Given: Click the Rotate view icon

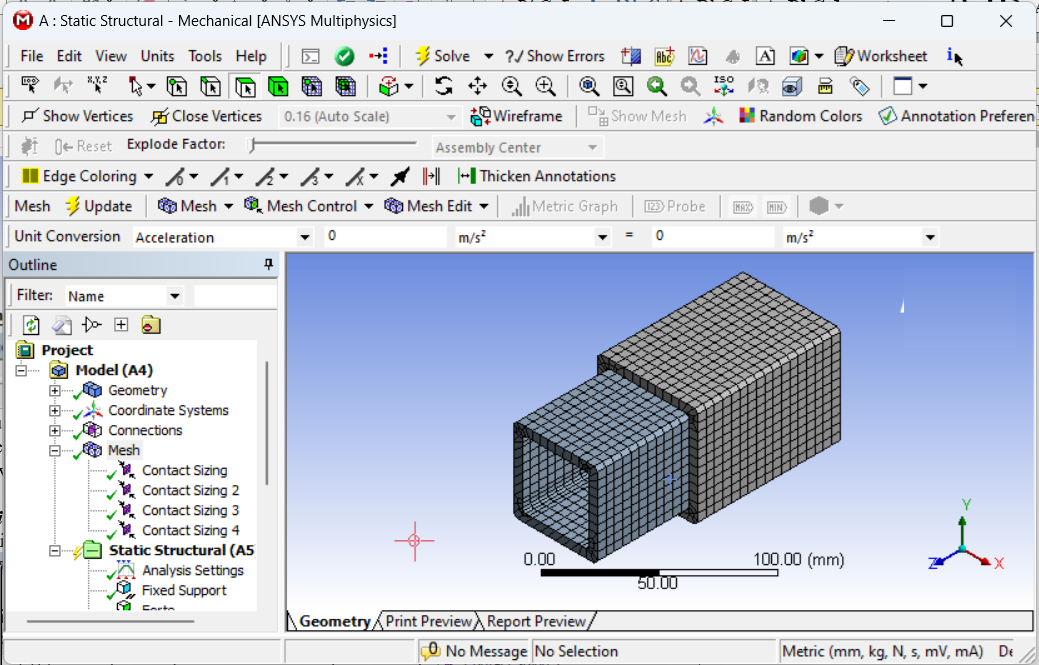Looking at the screenshot, I should pyautogui.click(x=443, y=86).
